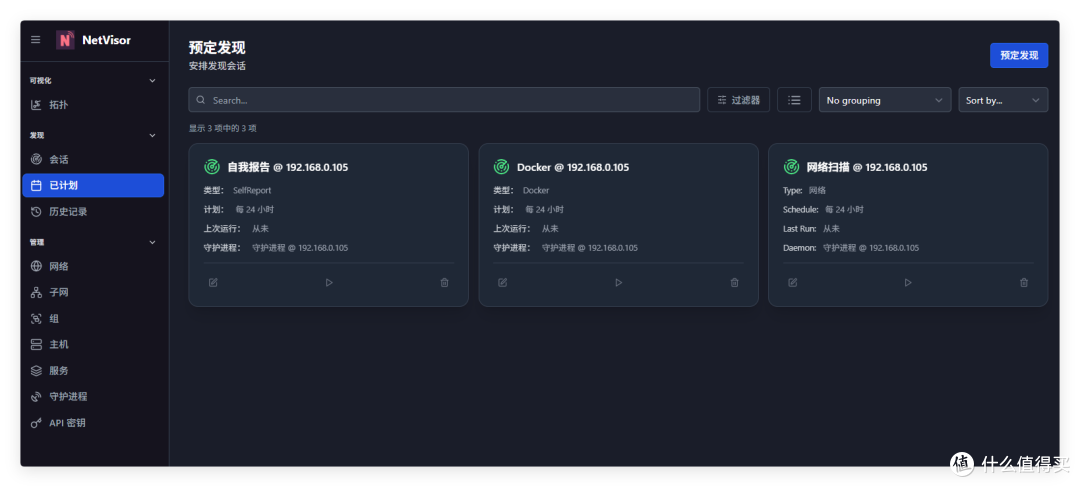Click the 网络扫描 @ 192.168.0.105 title
Image resolution: width=1080 pixels, height=487 pixels.
[x=866, y=167]
